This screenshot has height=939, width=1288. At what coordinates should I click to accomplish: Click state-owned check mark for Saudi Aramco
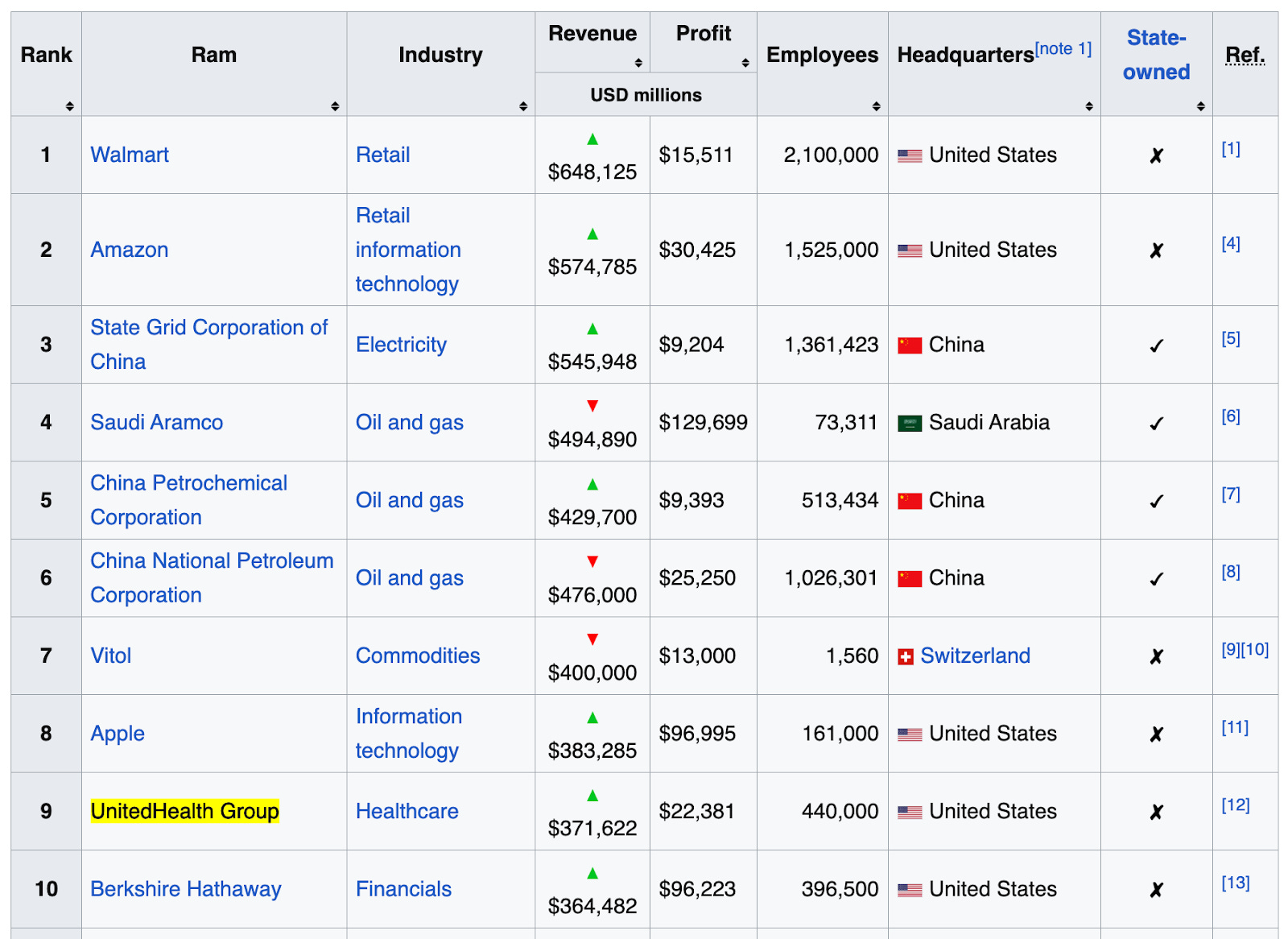tap(1157, 424)
